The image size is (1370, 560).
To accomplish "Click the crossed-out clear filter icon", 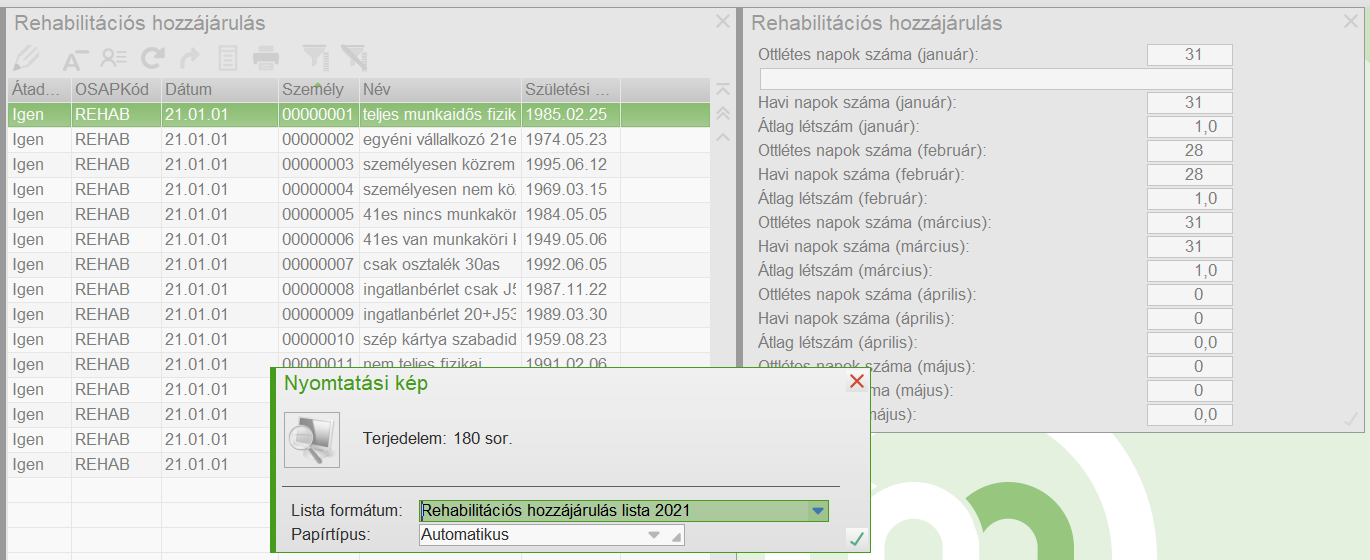I will point(353,57).
